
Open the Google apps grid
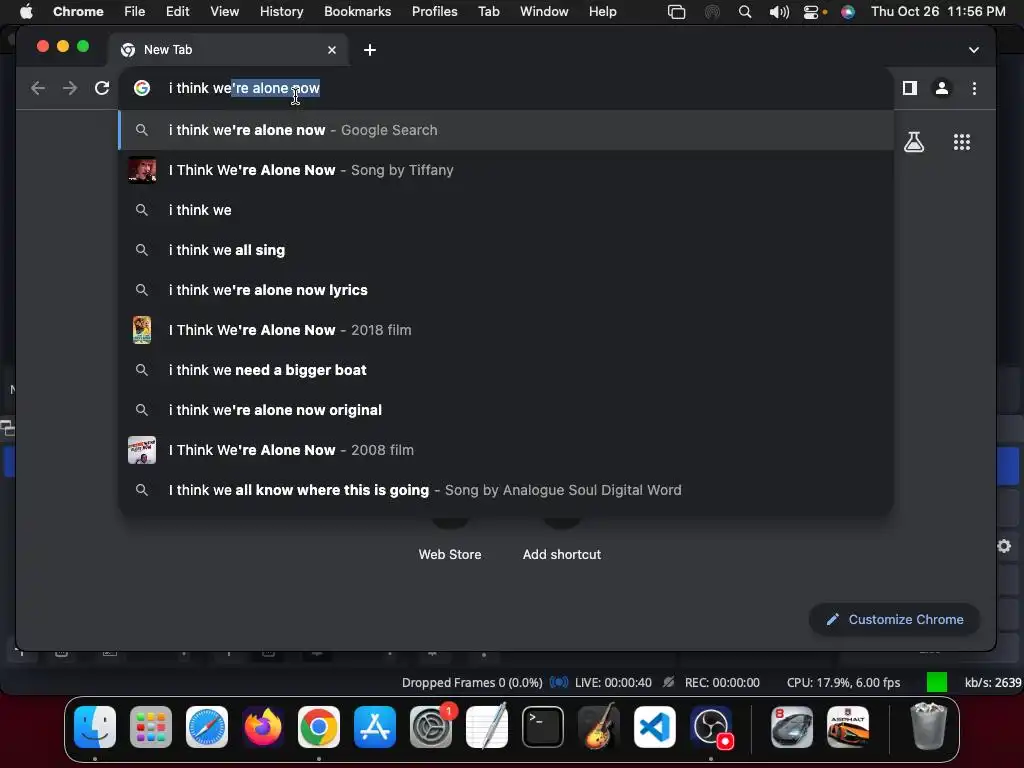pos(962,142)
